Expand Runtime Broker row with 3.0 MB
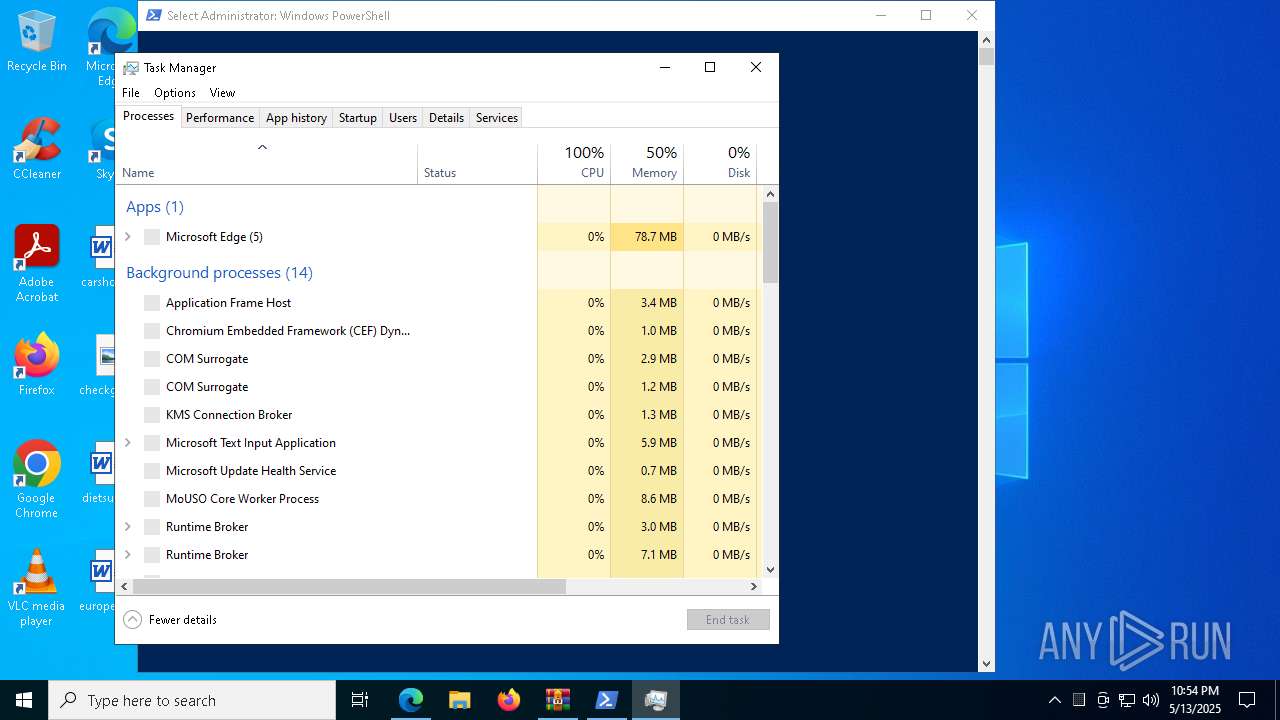The width and height of the screenshot is (1280, 720). pyautogui.click(x=128, y=527)
